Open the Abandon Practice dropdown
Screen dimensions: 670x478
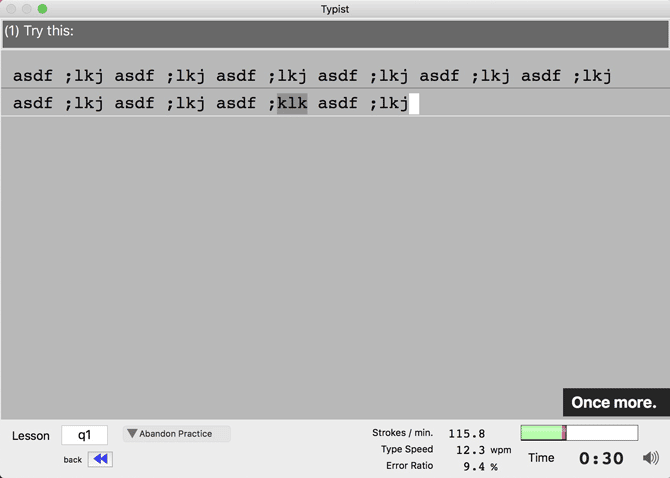[176, 434]
